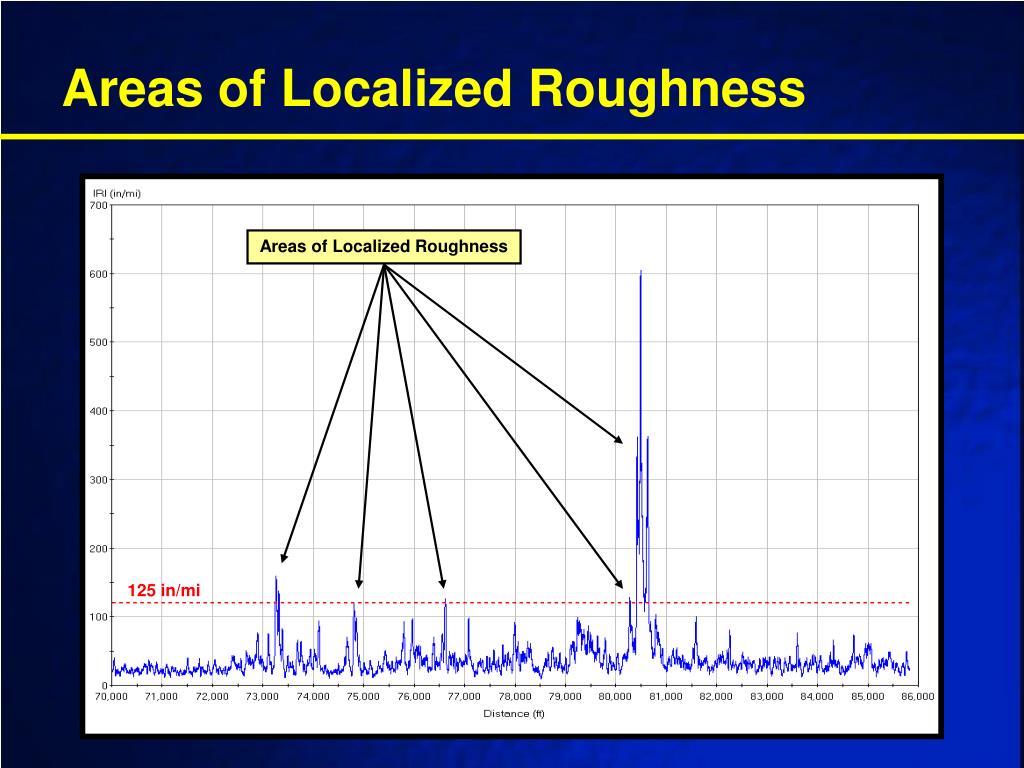Click the y-axis value 500

click(x=99, y=342)
